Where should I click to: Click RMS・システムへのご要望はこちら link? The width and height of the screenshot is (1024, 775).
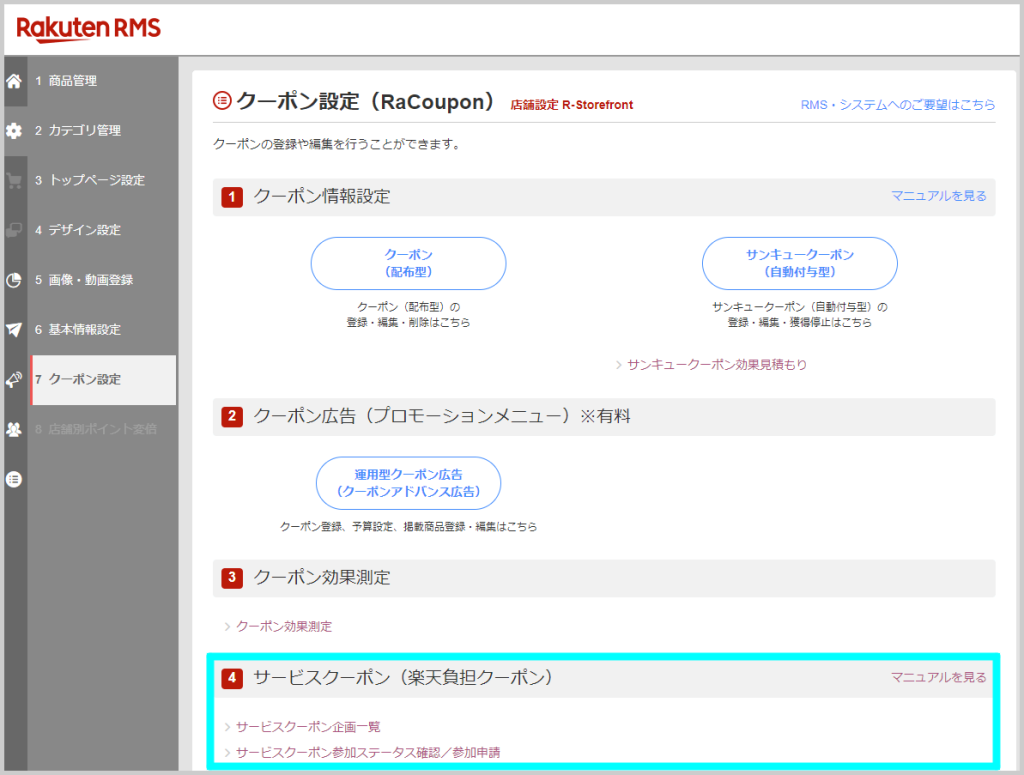tap(900, 104)
